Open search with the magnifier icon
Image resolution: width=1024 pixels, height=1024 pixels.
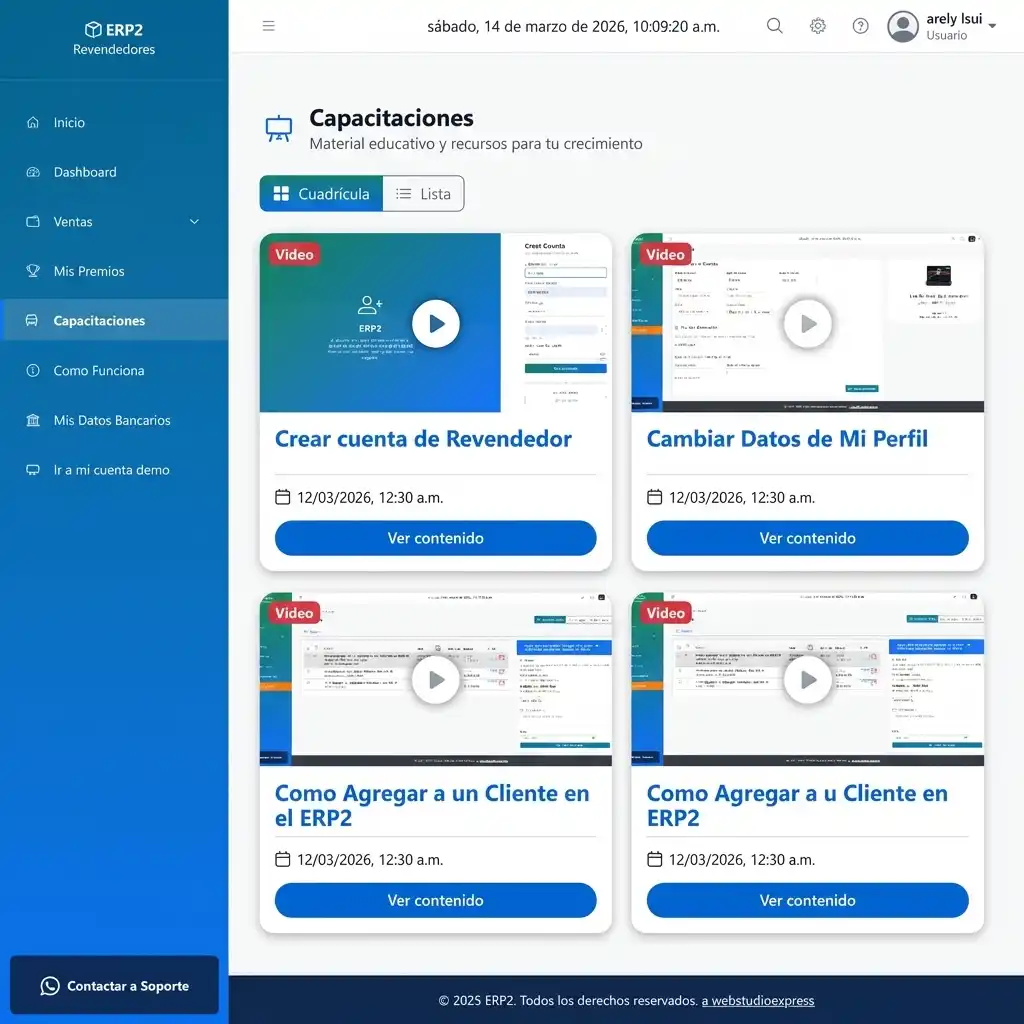coord(775,26)
